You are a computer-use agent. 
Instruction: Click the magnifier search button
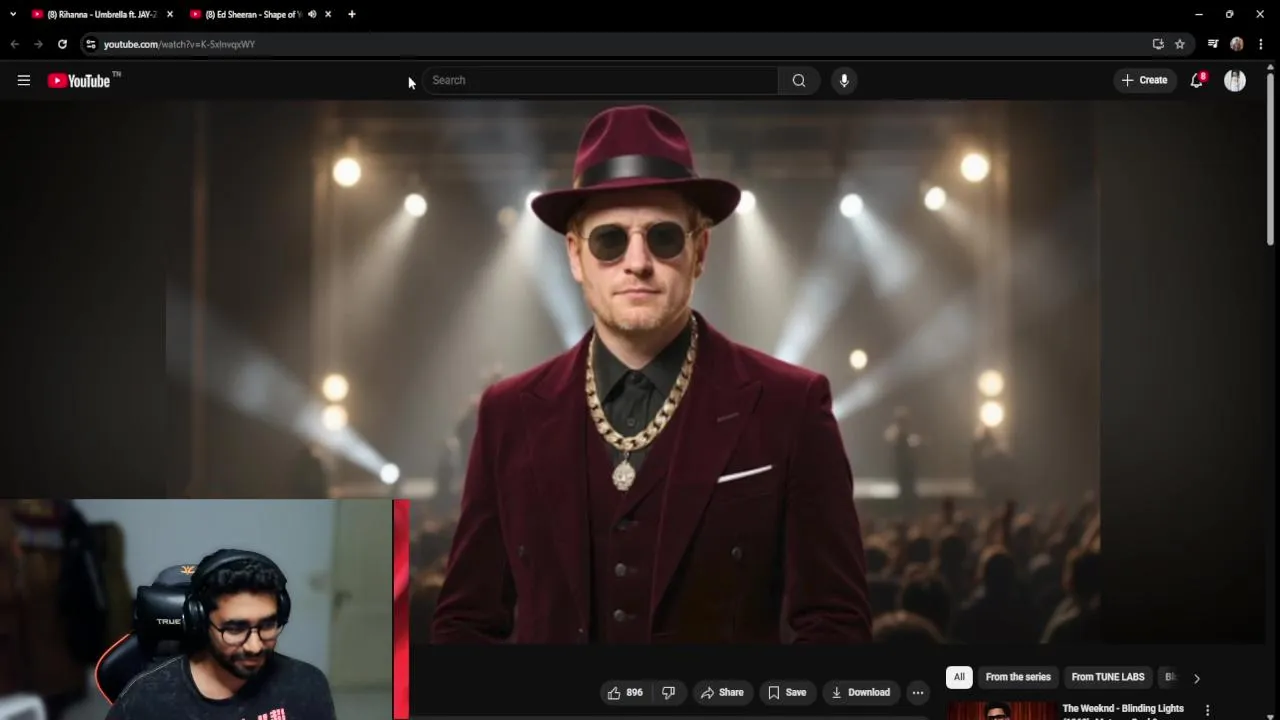pos(799,80)
